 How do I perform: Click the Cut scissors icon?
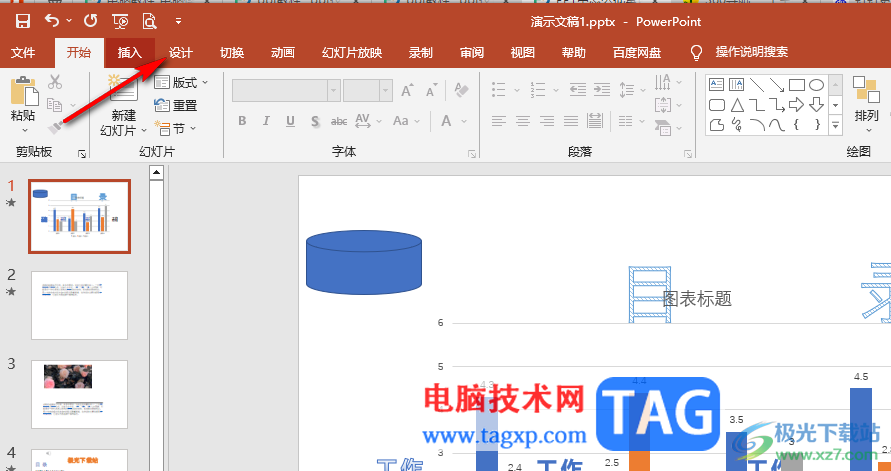point(55,82)
